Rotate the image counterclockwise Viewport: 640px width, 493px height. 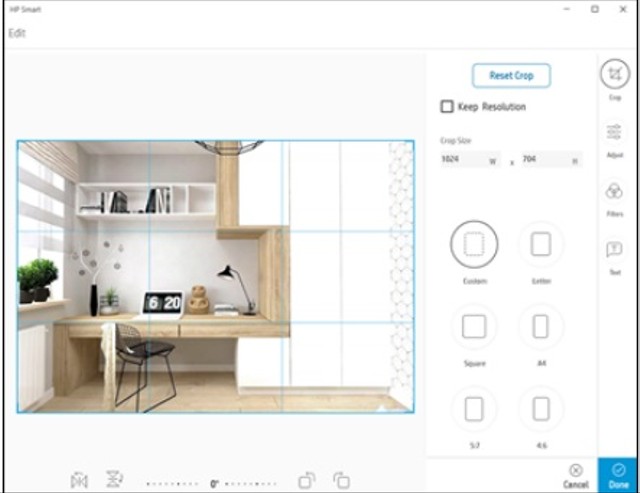tap(307, 480)
